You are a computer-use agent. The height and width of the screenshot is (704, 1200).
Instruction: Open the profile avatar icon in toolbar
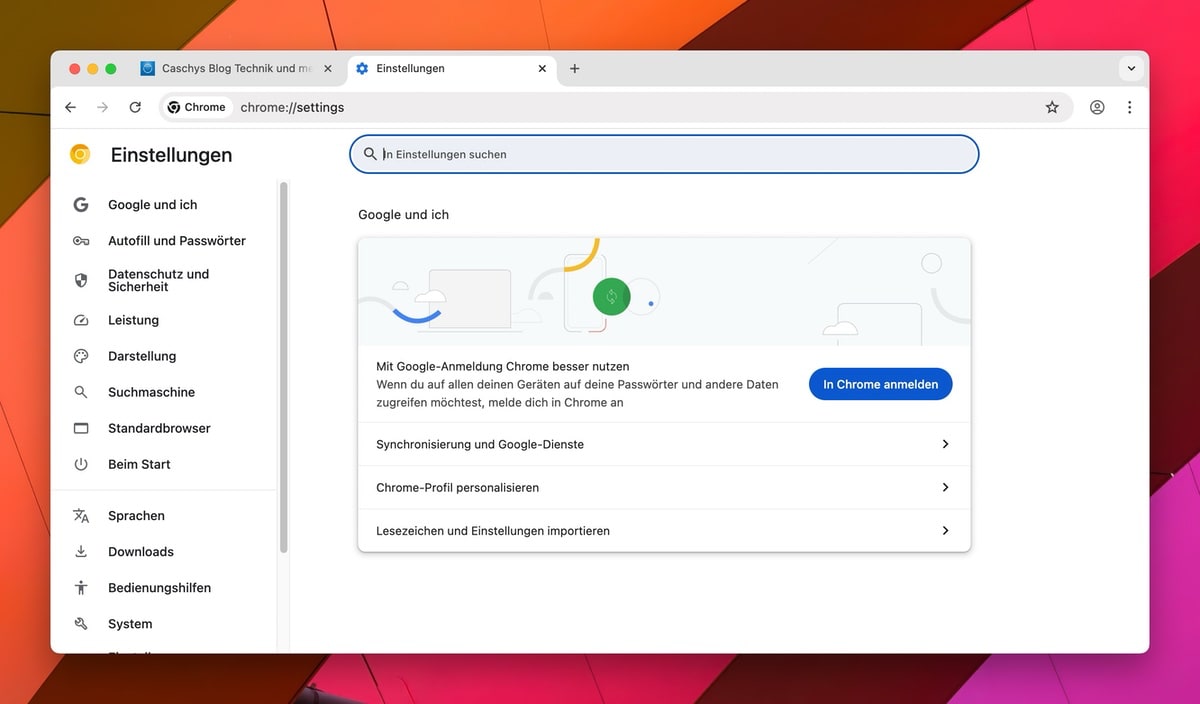pos(1097,107)
